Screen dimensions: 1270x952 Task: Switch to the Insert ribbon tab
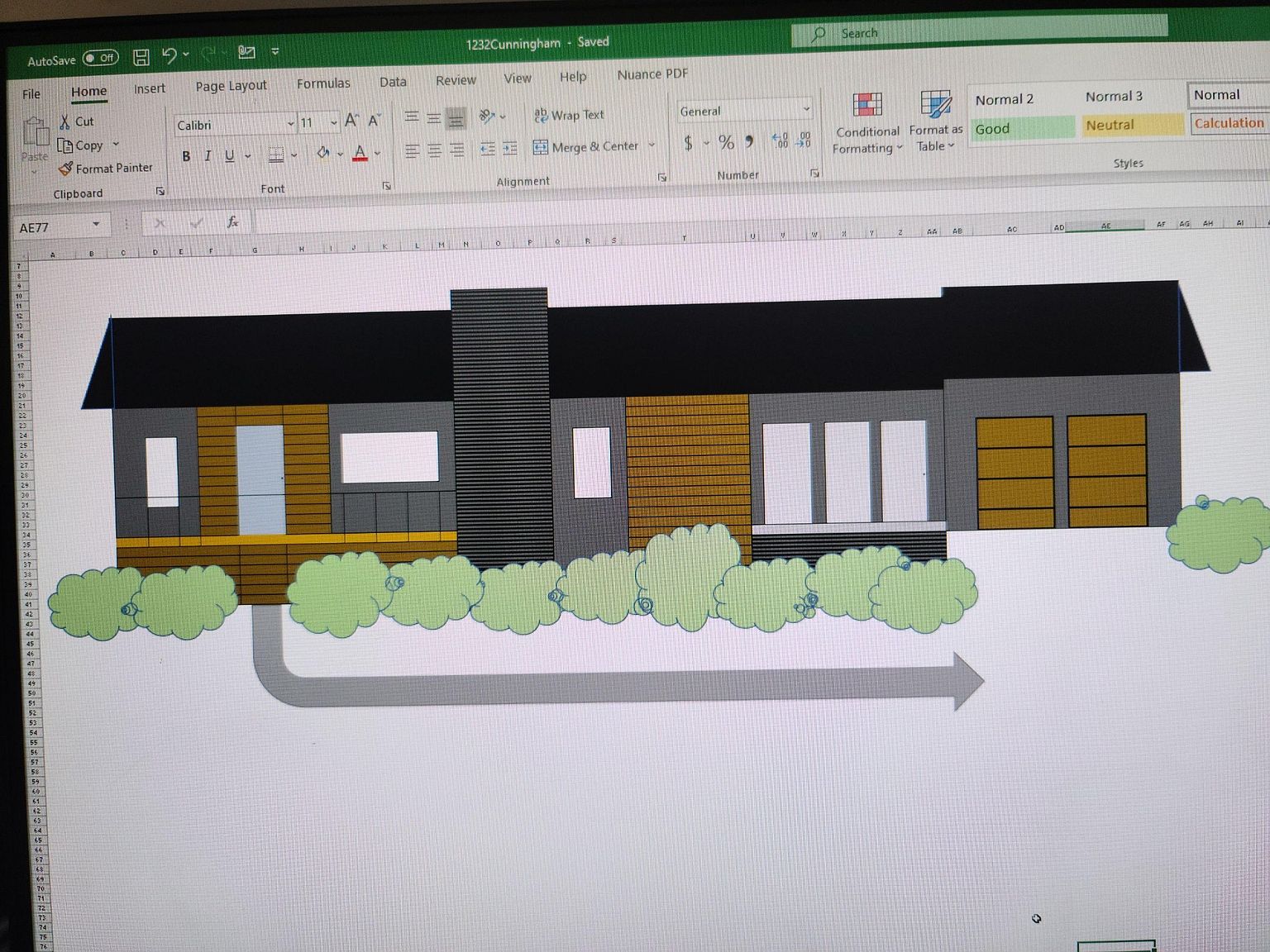point(150,88)
